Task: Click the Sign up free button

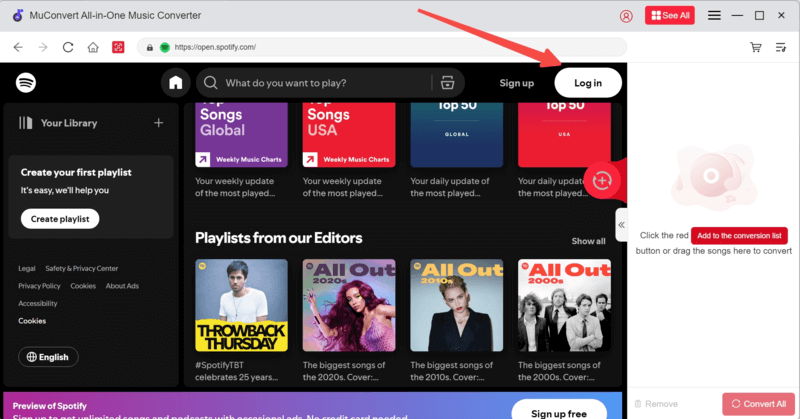Action: [559, 410]
